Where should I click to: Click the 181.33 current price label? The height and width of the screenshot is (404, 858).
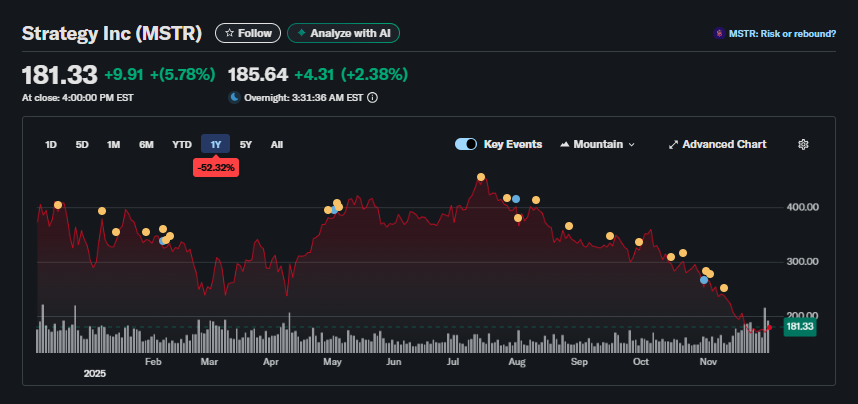click(x=799, y=326)
